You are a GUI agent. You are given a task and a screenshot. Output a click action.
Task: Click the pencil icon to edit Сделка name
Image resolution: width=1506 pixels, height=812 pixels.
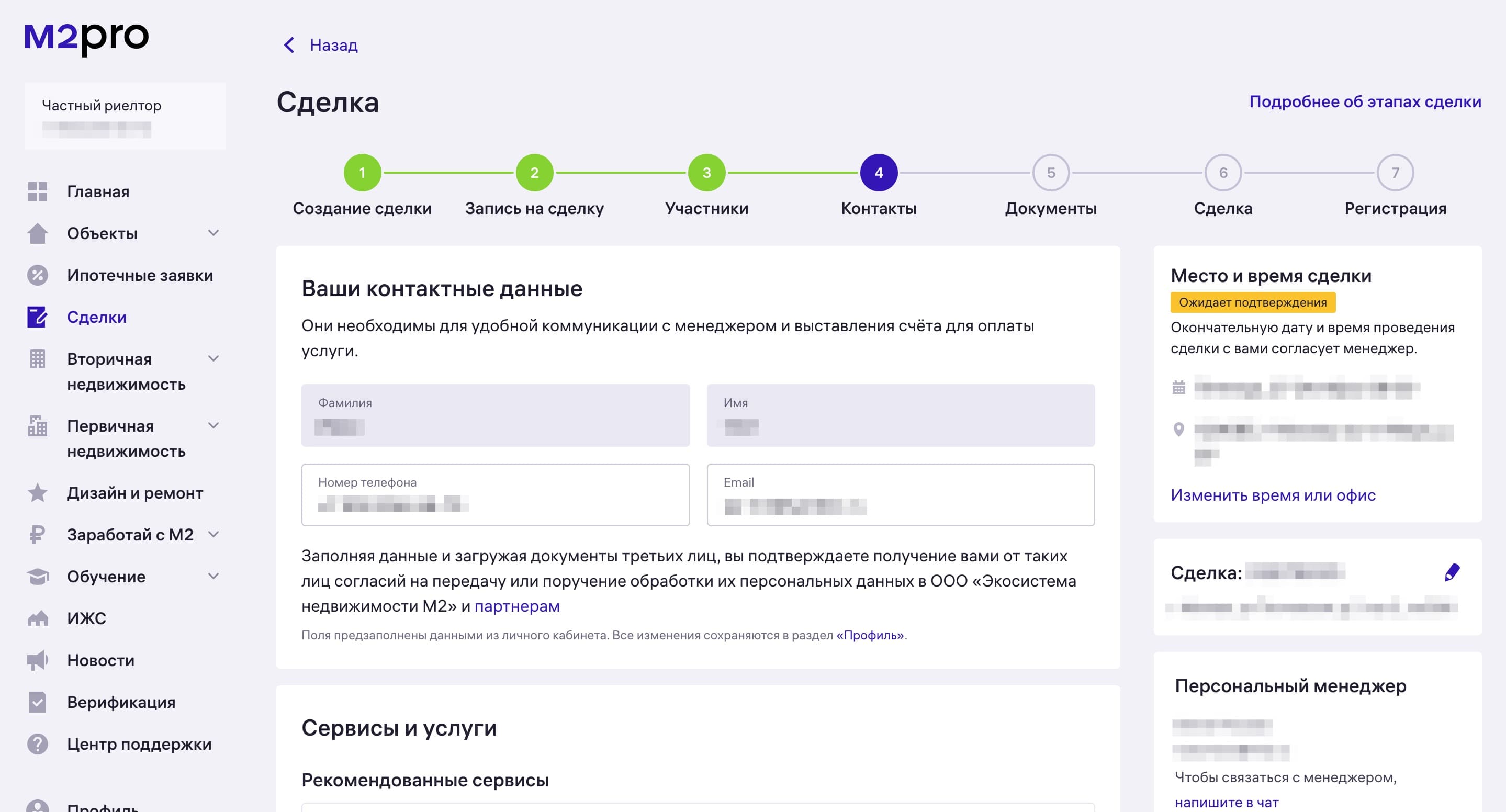(1452, 572)
